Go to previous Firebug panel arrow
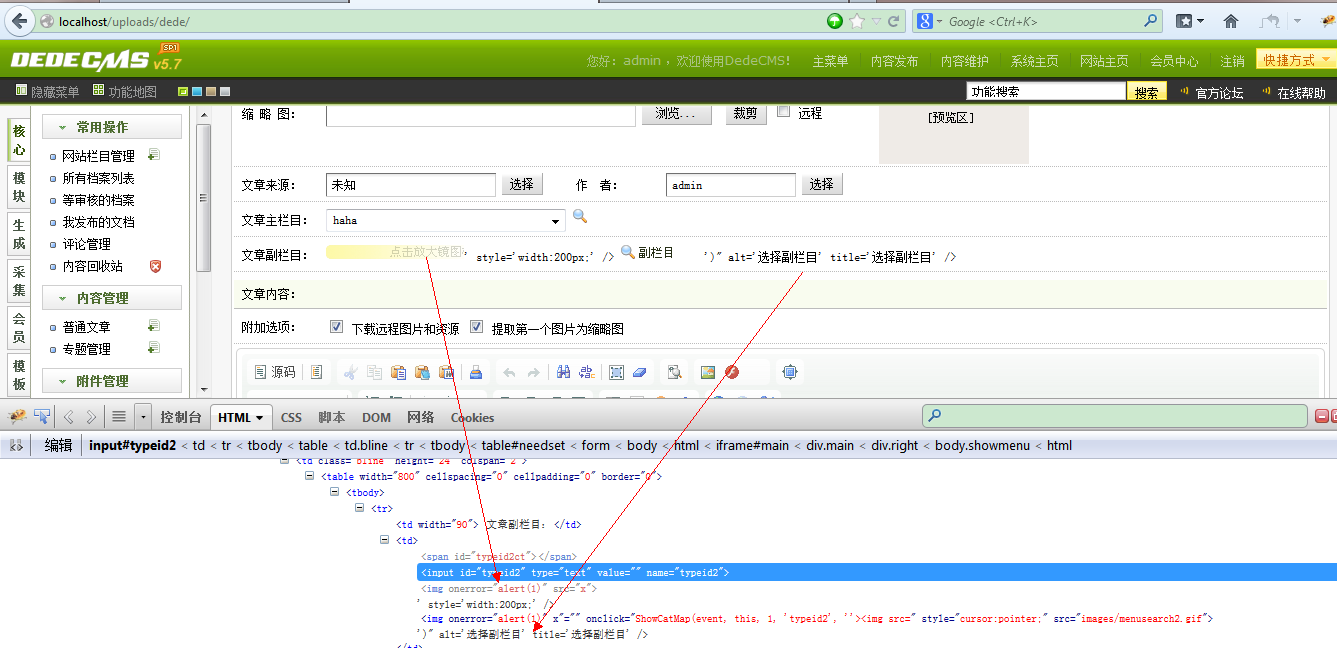Viewport: 1337px width, 648px height. click(69, 417)
